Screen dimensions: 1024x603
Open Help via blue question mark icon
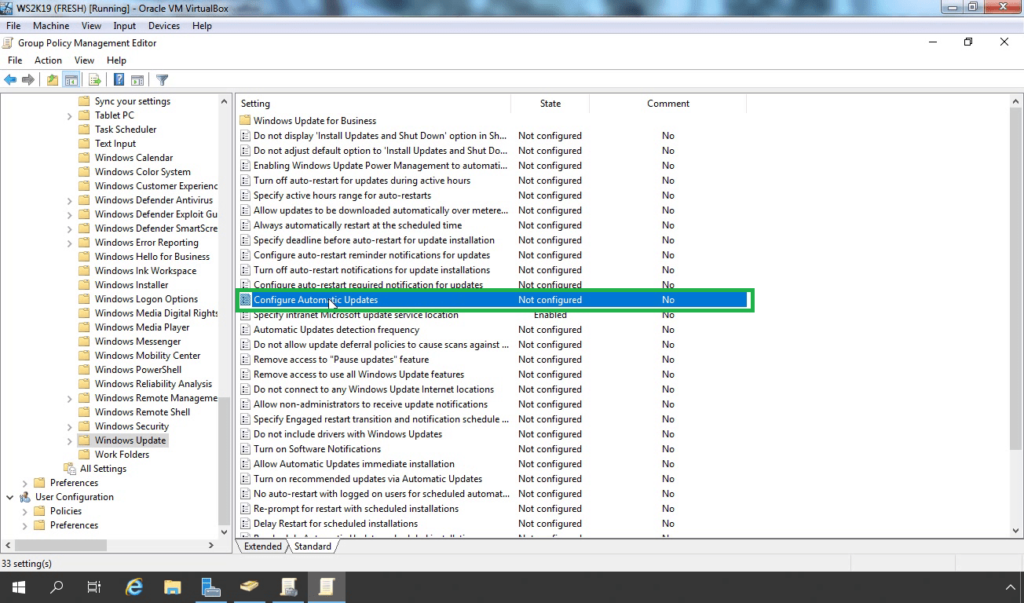click(x=118, y=80)
